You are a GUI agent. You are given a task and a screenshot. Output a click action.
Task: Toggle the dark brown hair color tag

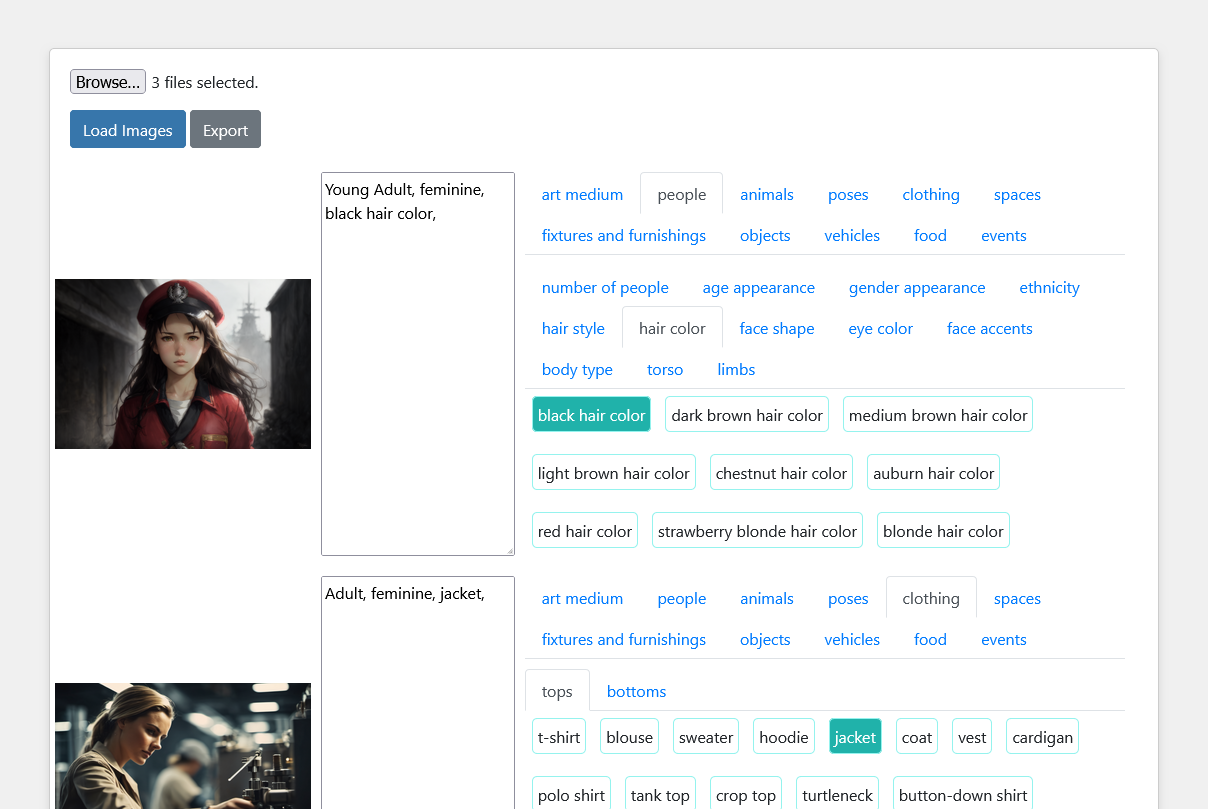pos(747,415)
